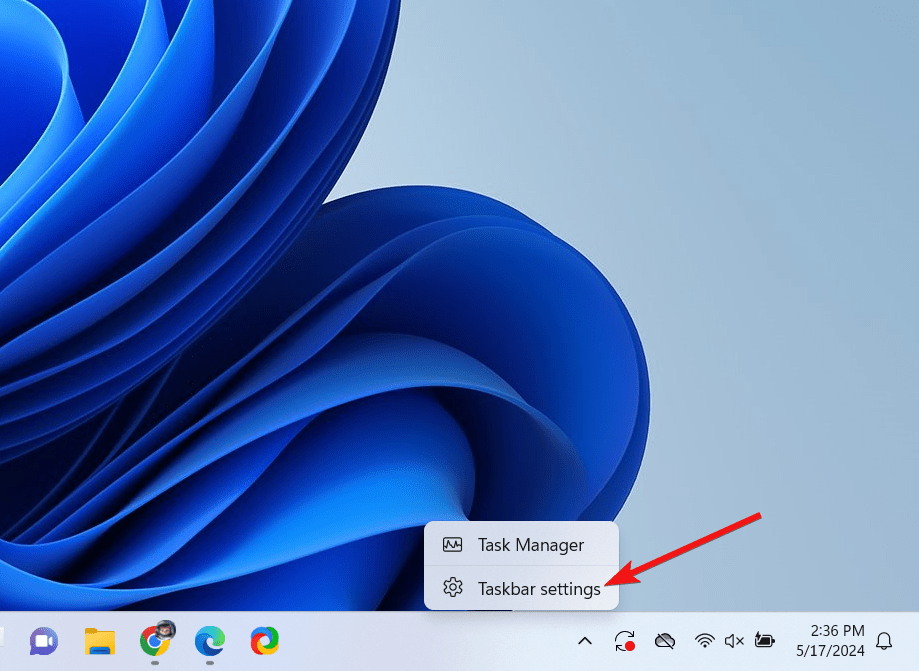Open Google Chrome with the profile badge
This screenshot has width=919, height=671.
(156, 640)
